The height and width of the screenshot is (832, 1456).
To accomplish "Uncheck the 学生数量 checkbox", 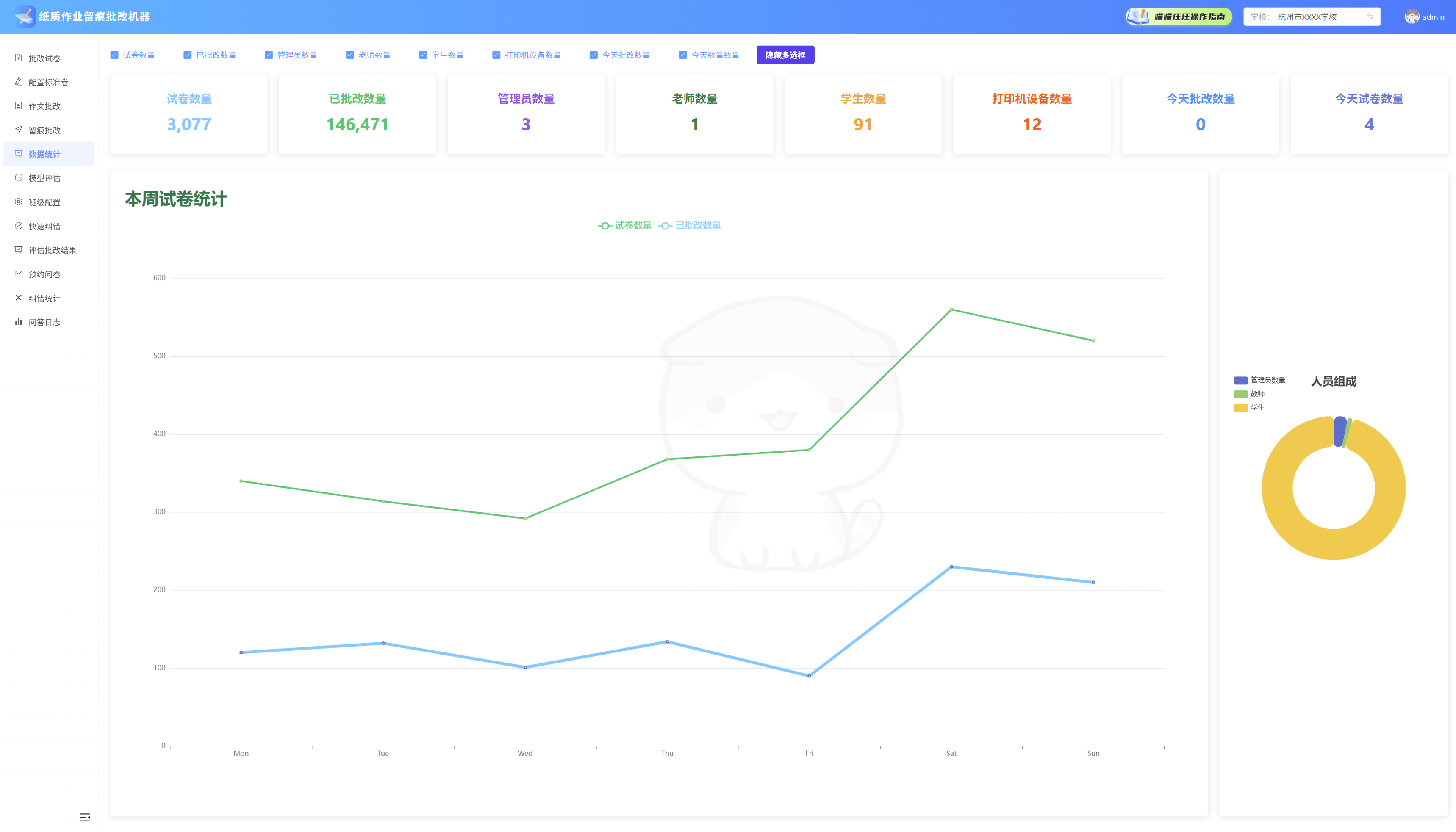I will (x=423, y=55).
